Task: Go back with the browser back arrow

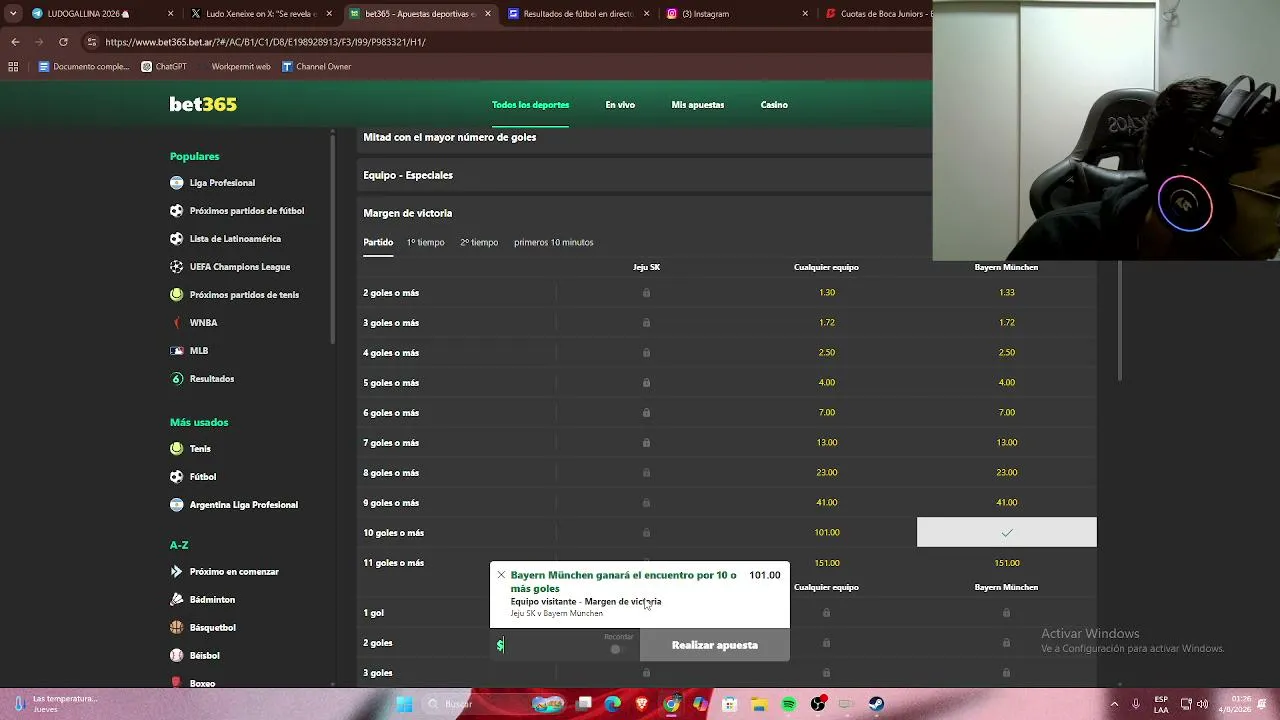Action: click(x=15, y=42)
